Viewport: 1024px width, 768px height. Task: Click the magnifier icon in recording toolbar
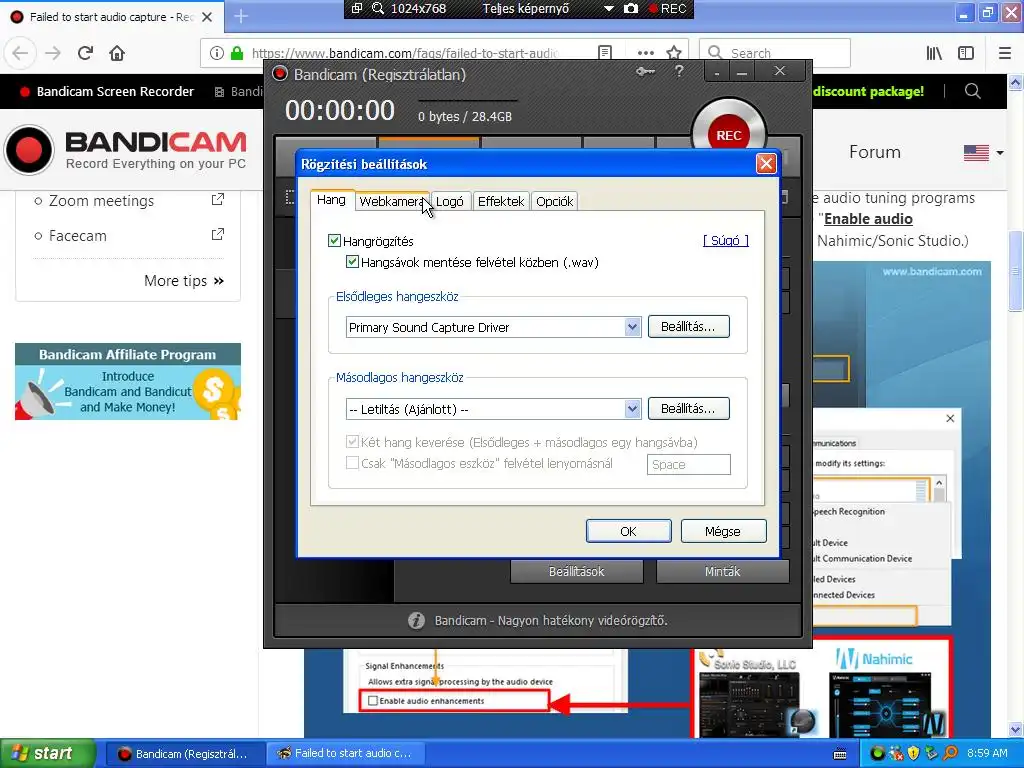pos(377,8)
